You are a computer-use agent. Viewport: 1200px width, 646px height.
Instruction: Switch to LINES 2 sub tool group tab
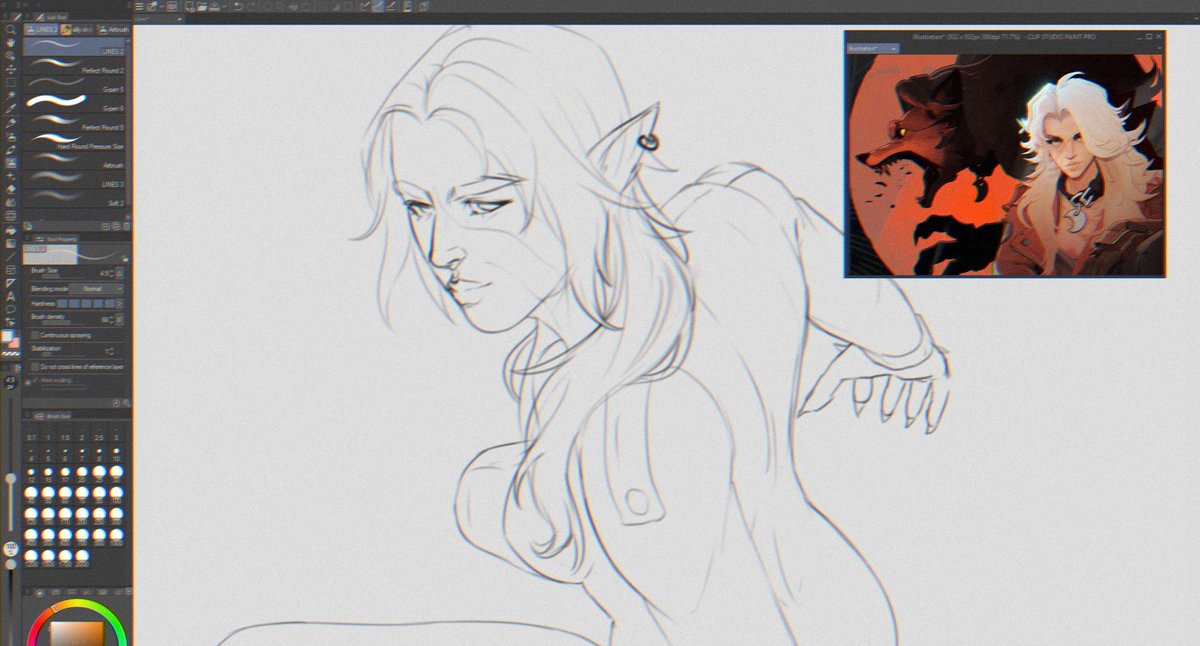tap(42, 30)
